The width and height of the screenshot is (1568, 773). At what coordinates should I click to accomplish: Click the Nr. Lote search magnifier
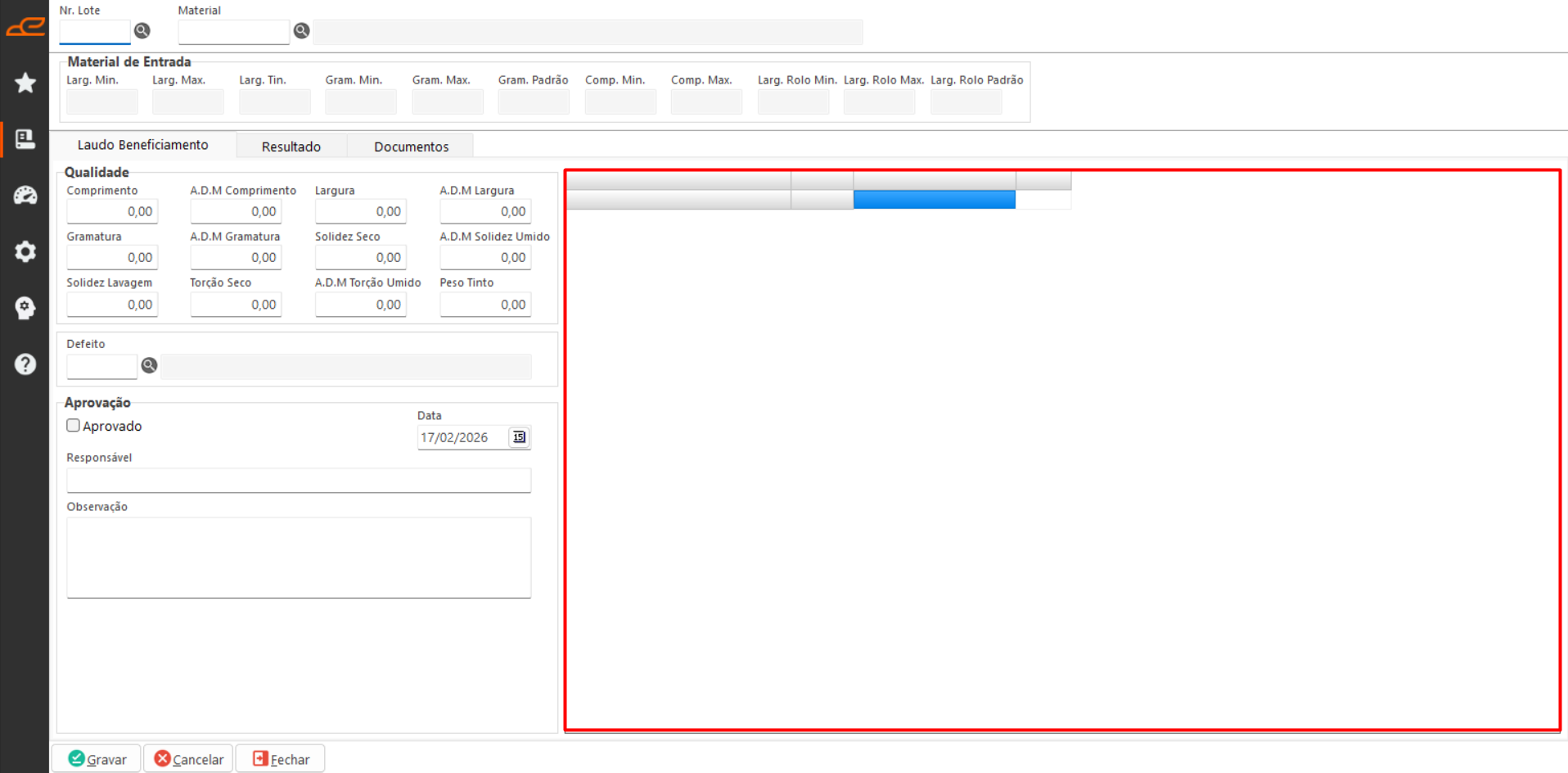tap(142, 31)
